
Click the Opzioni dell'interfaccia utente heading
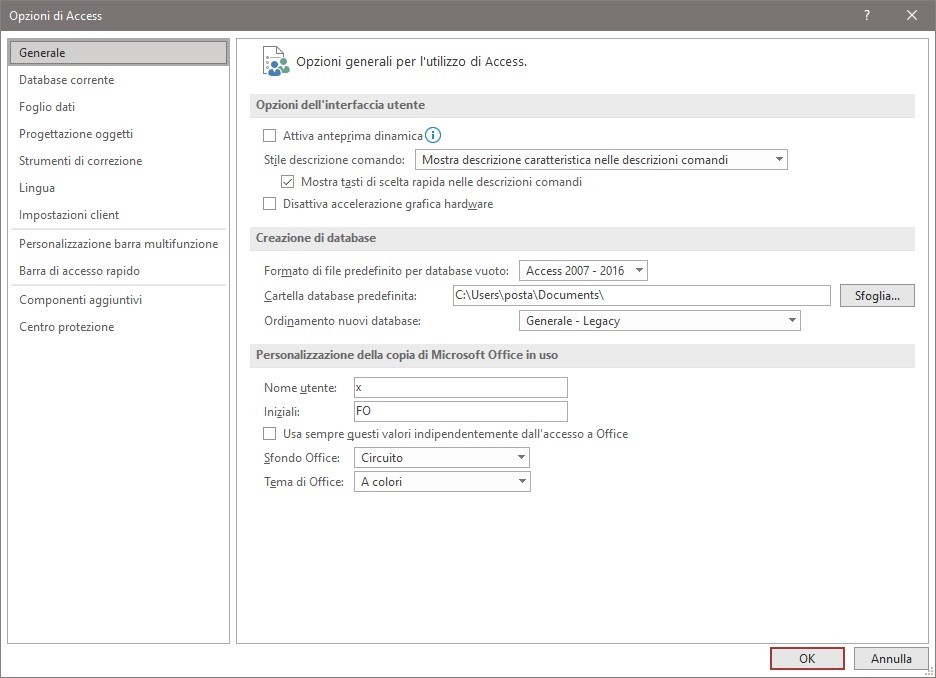pos(340,105)
